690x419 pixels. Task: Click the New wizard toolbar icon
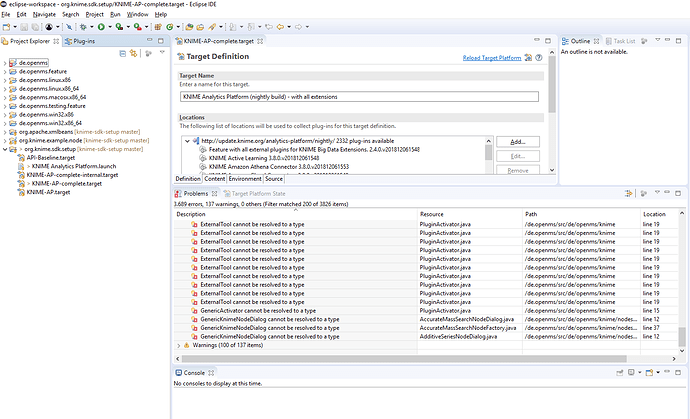coord(7,27)
